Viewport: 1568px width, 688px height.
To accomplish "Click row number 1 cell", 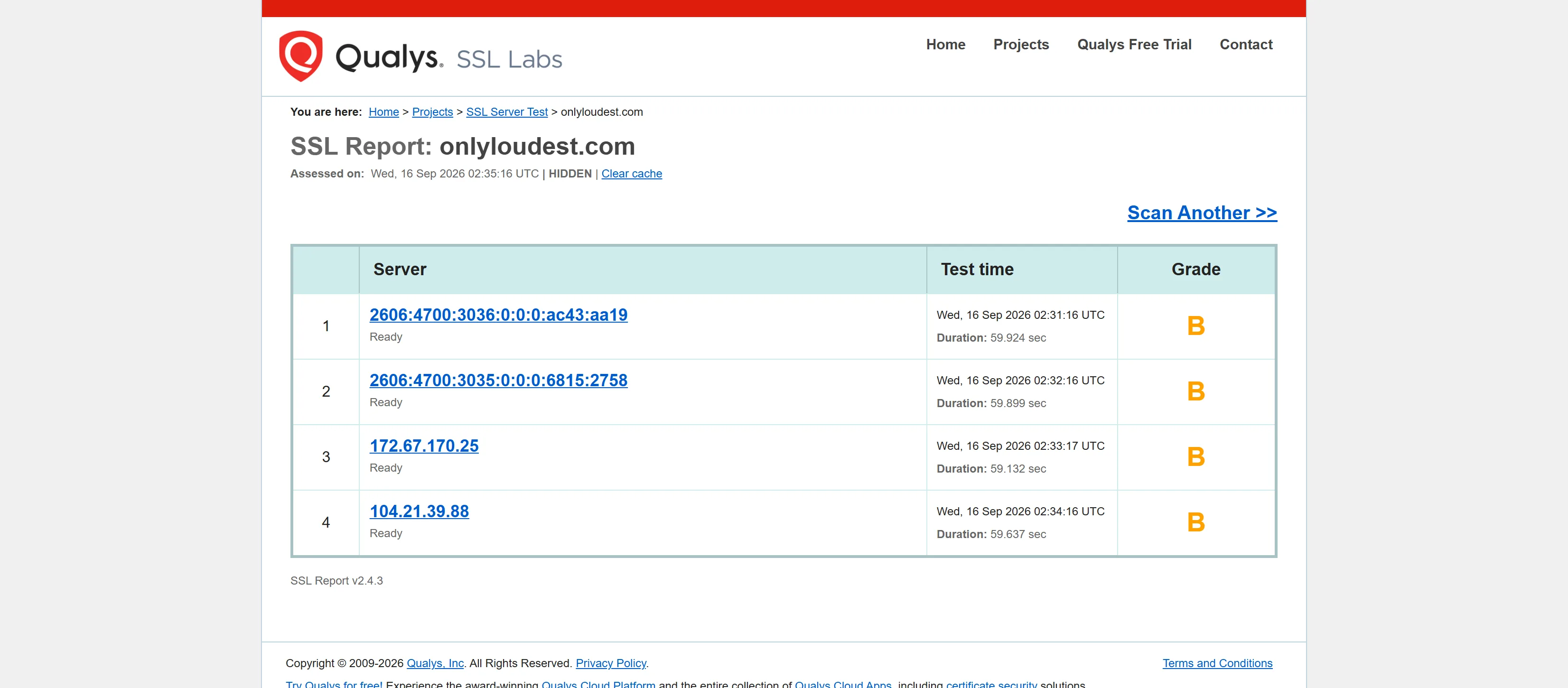I will tap(326, 326).
